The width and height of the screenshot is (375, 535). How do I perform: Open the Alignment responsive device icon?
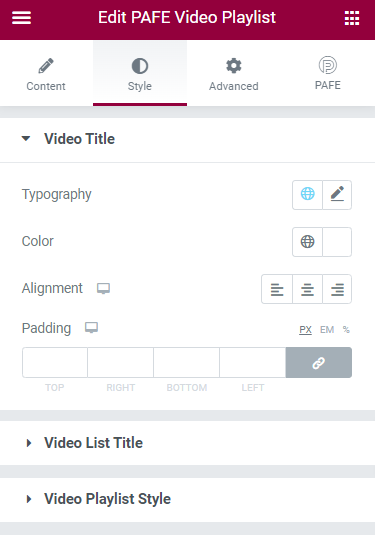pos(103,288)
